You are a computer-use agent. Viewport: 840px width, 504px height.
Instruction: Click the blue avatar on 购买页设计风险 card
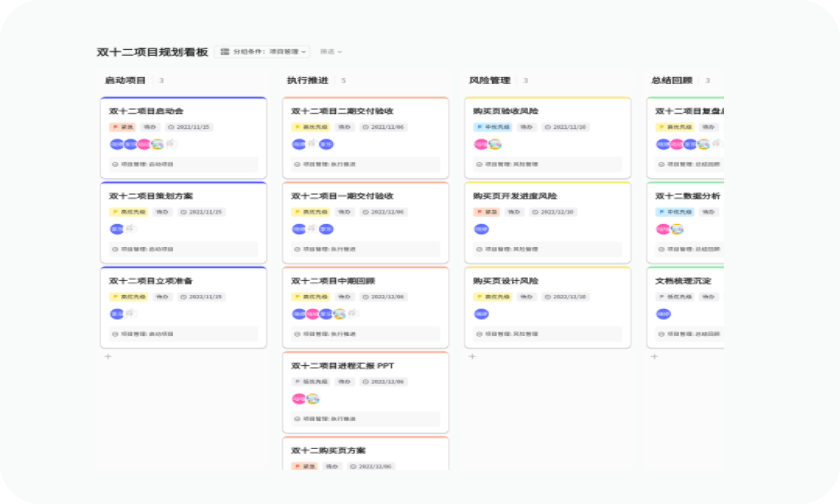[481, 314]
